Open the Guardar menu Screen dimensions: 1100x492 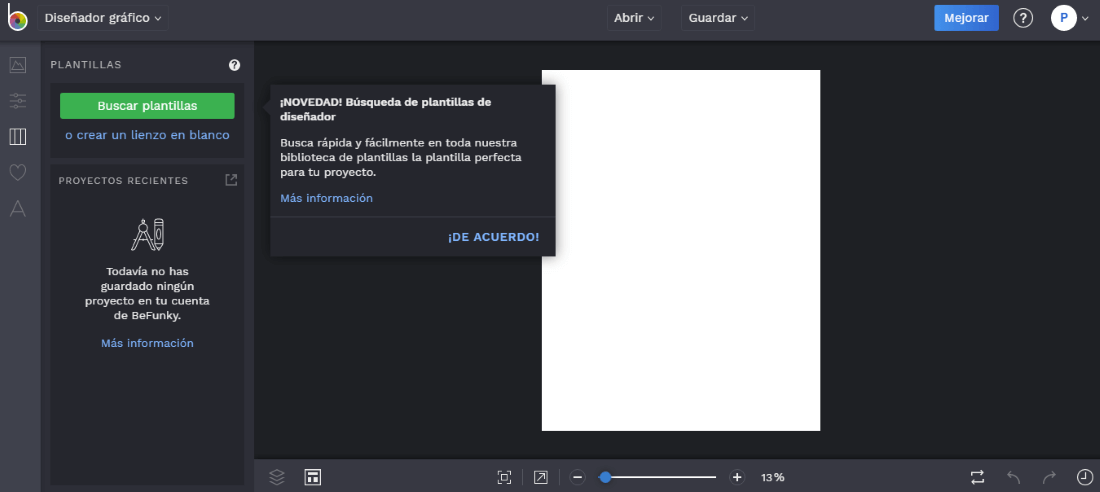point(718,18)
